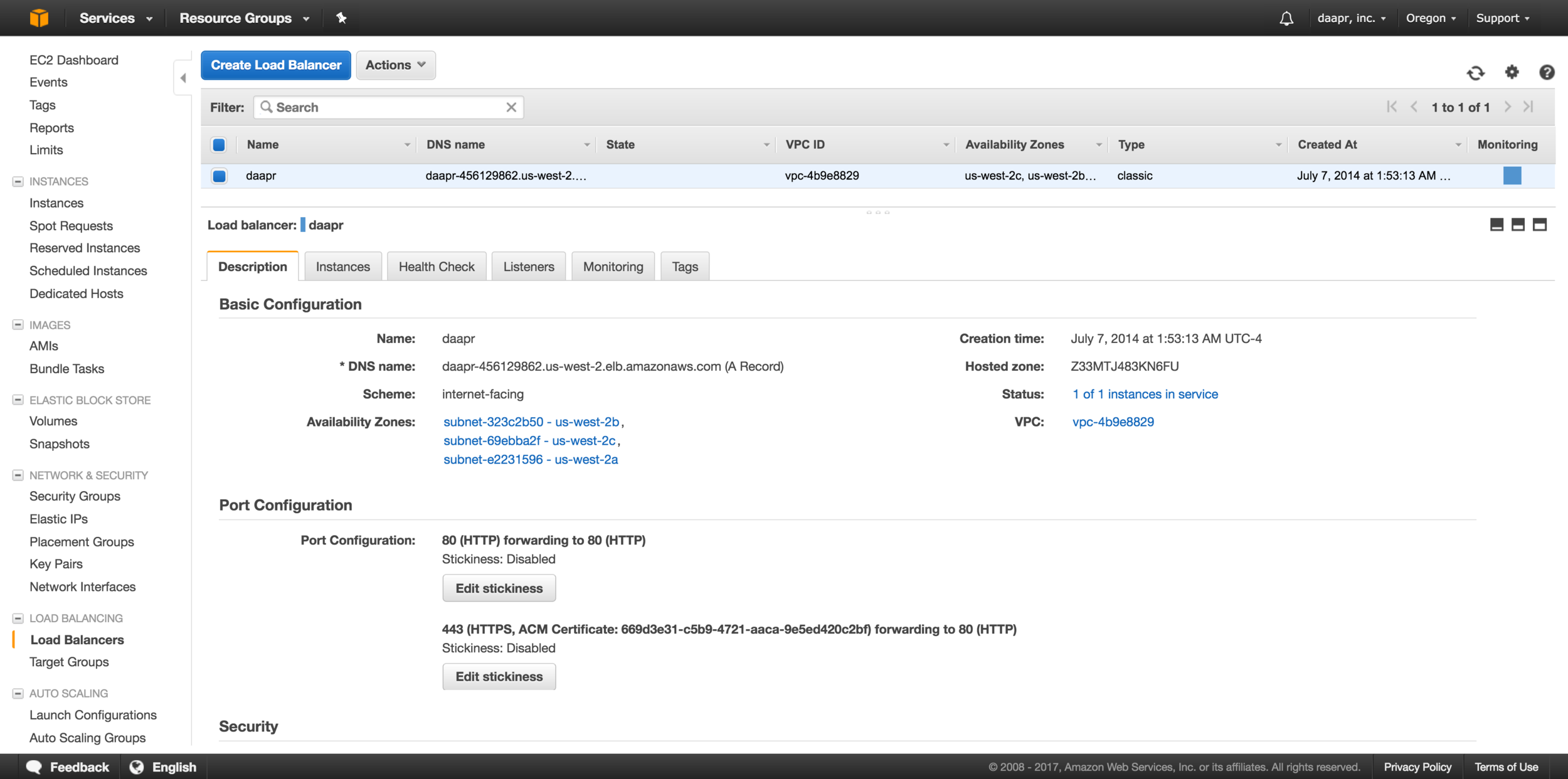Open Elastic IPs in sidebar
Screen dimensions: 1568x779
[58, 519]
